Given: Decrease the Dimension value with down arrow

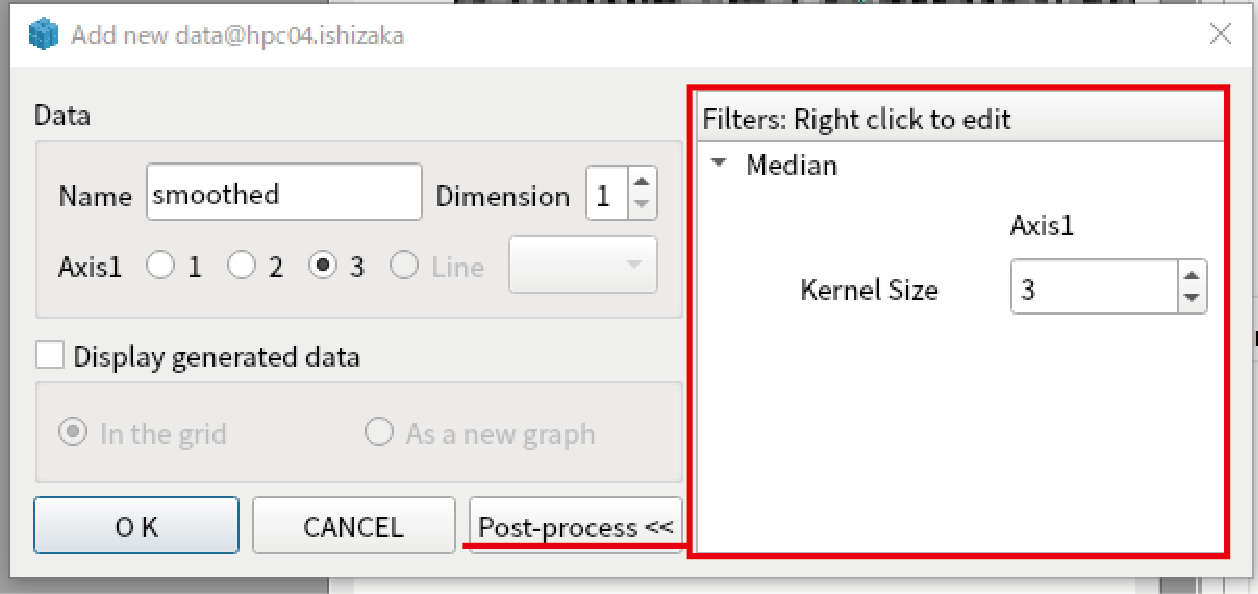Looking at the screenshot, I should pyautogui.click(x=642, y=205).
